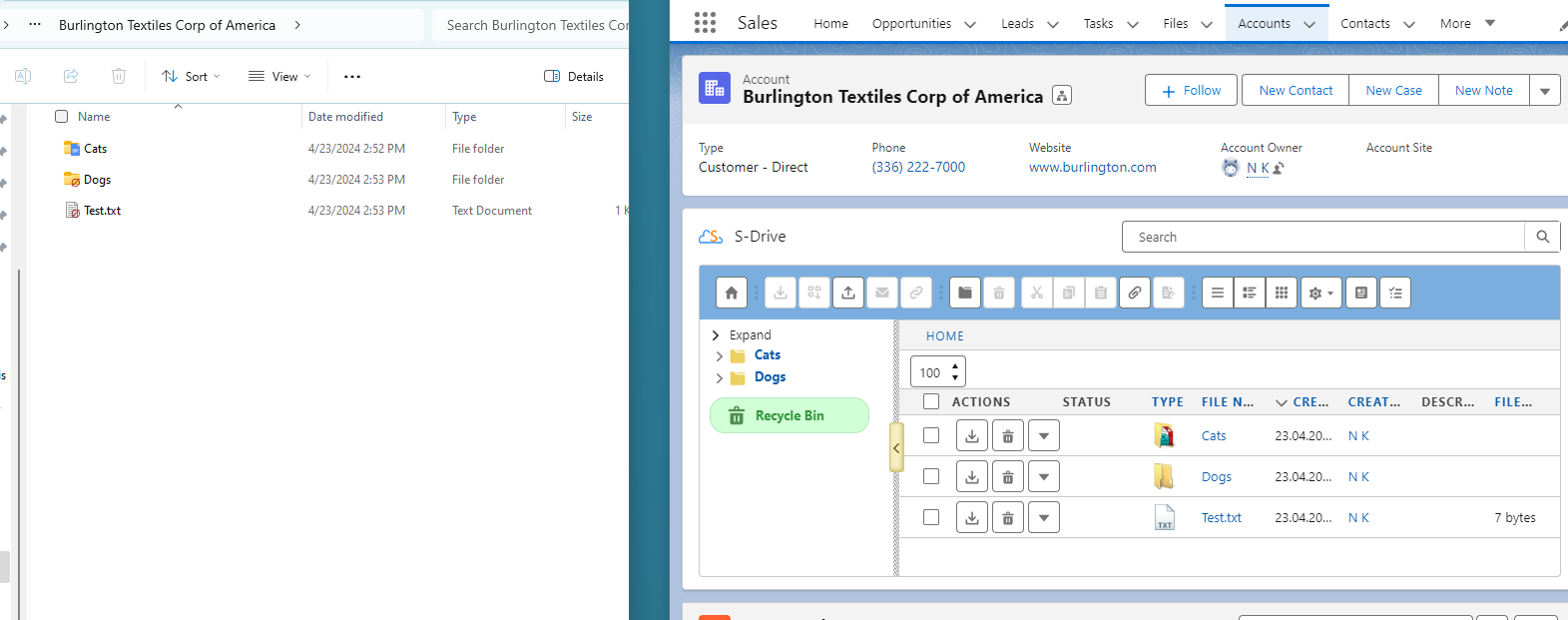Viewport: 1568px width, 620px height.
Task: Open the Opportunities tab
Action: (x=911, y=24)
